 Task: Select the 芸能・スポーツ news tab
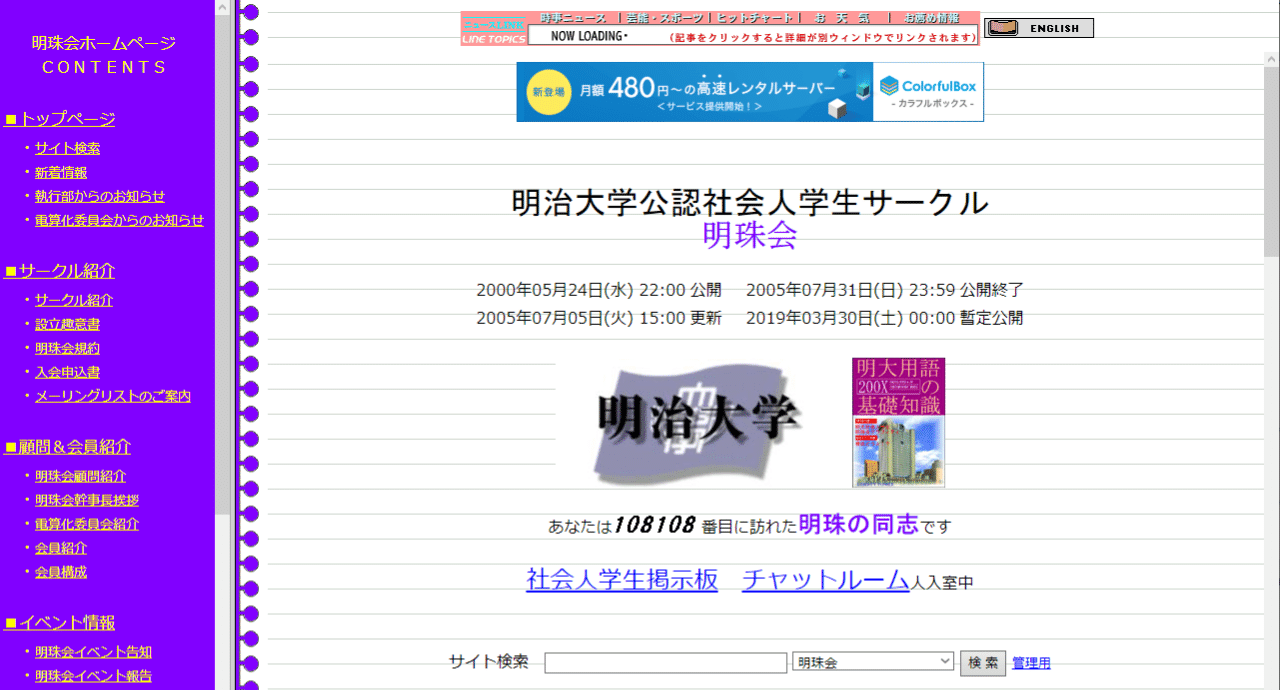[664, 18]
